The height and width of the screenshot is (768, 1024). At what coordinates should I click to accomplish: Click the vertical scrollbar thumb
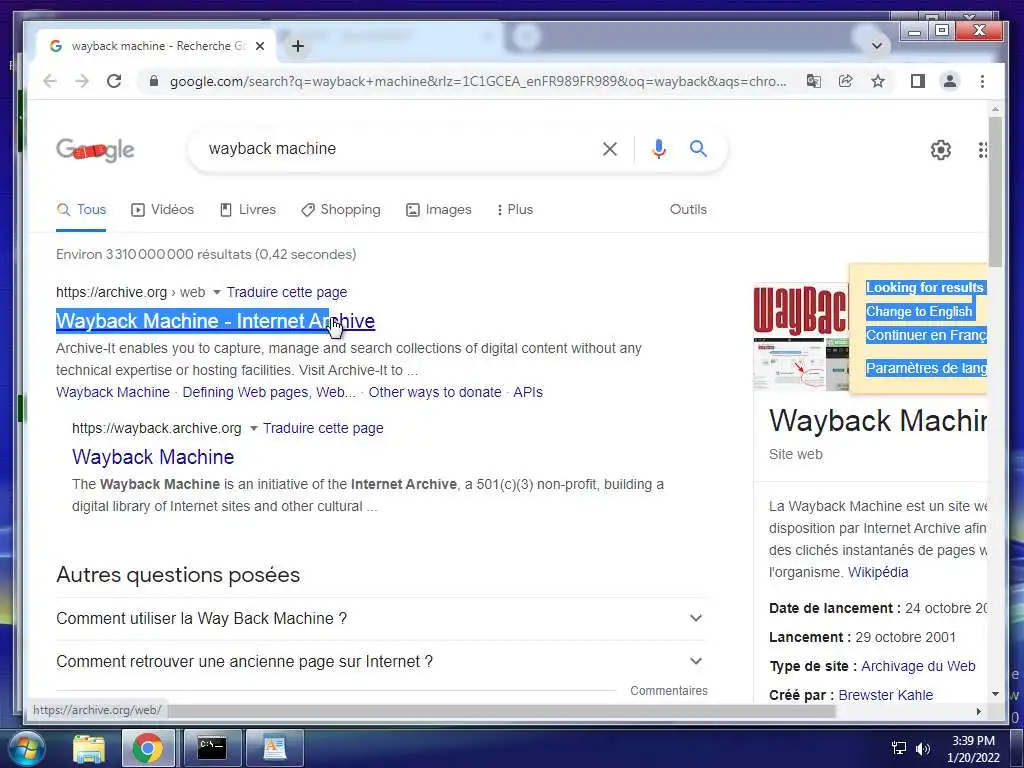tap(995, 192)
